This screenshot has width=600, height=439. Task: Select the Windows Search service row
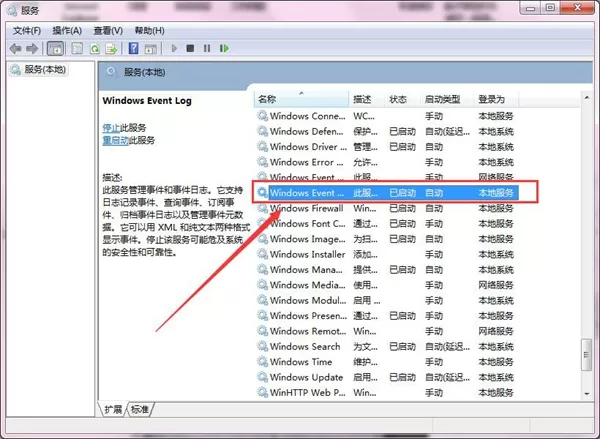click(x=386, y=346)
